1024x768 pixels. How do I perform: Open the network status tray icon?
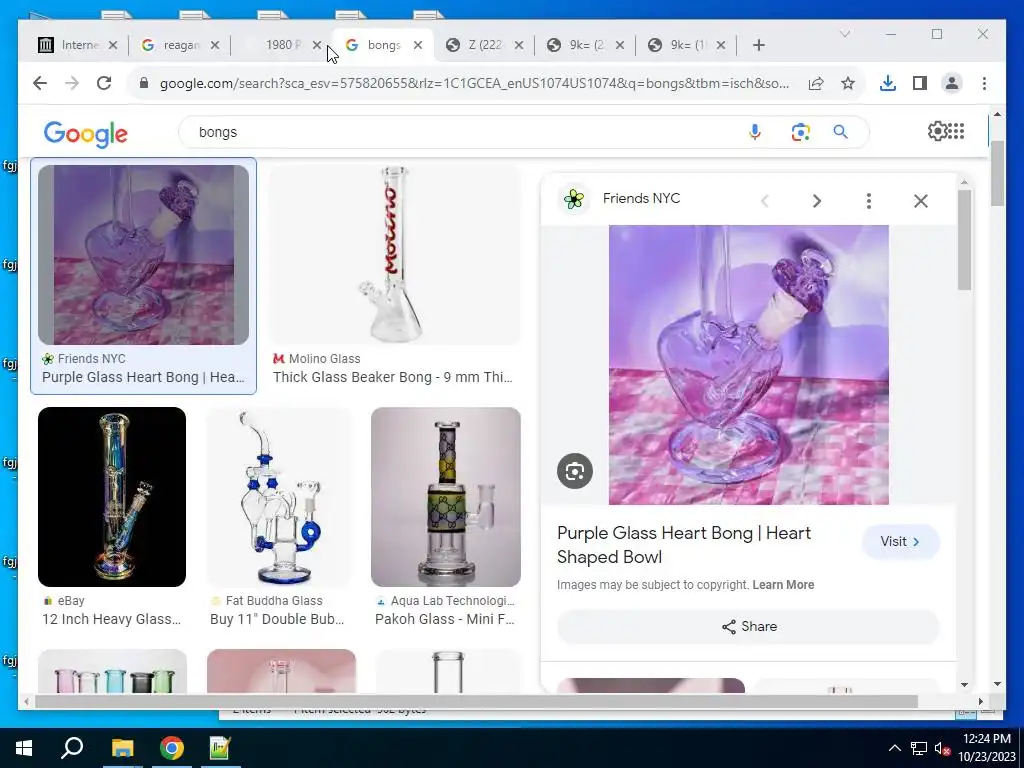point(919,748)
